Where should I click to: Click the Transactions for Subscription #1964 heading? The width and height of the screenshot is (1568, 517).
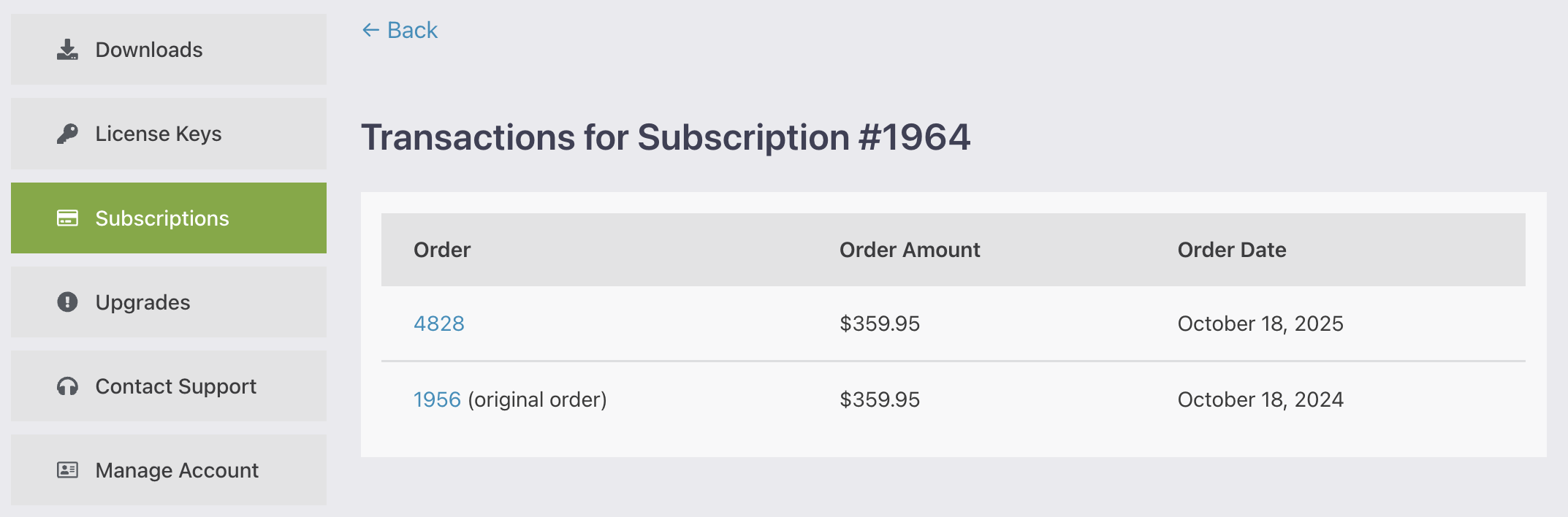666,137
